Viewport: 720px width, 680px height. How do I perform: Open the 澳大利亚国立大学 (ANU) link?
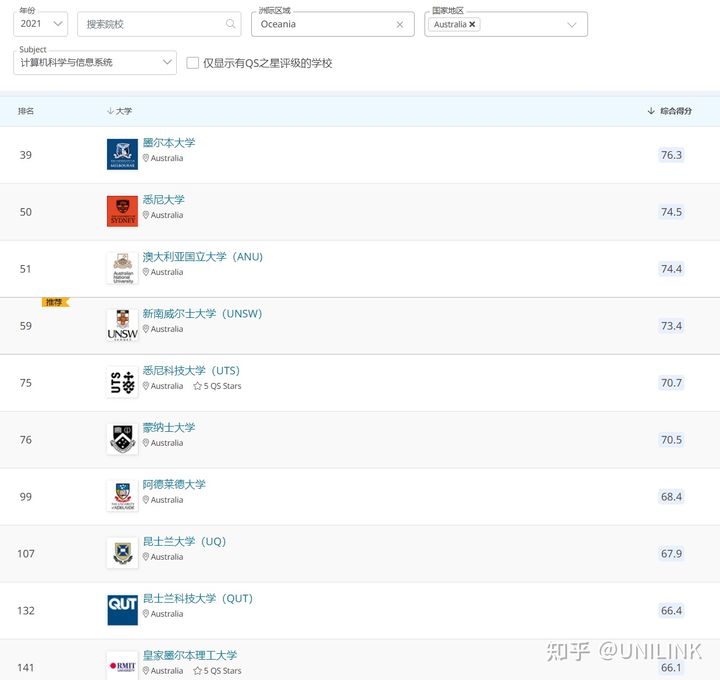(x=202, y=257)
